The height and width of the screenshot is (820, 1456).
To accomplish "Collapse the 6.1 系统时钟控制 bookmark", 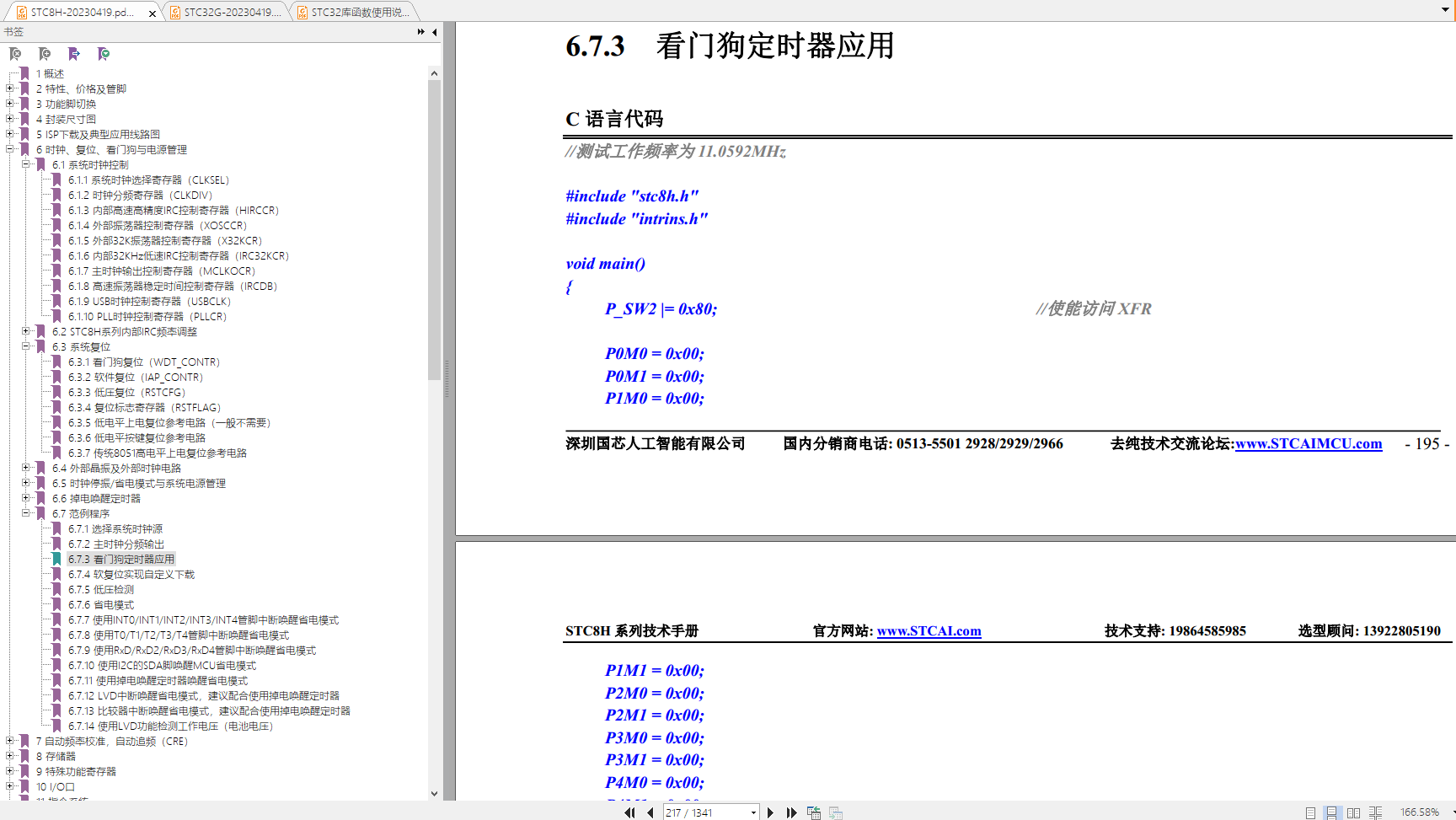I will point(26,164).
